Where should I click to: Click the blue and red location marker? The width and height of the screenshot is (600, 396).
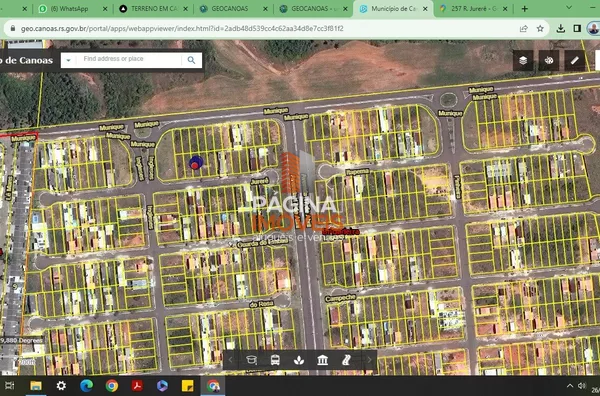point(196,163)
